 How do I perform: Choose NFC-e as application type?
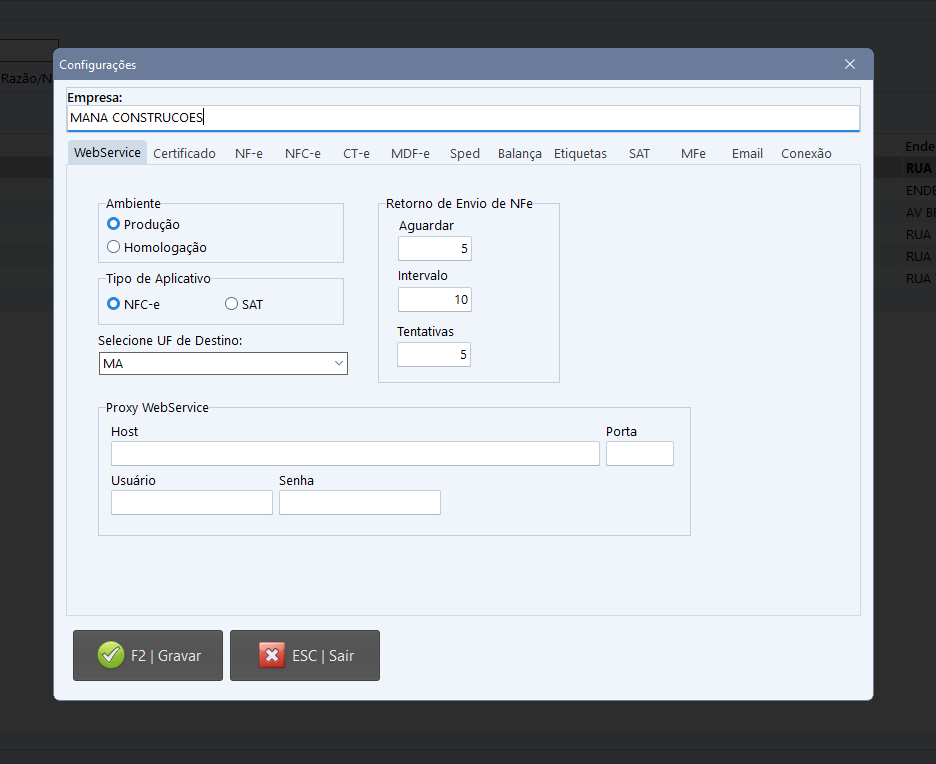114,304
